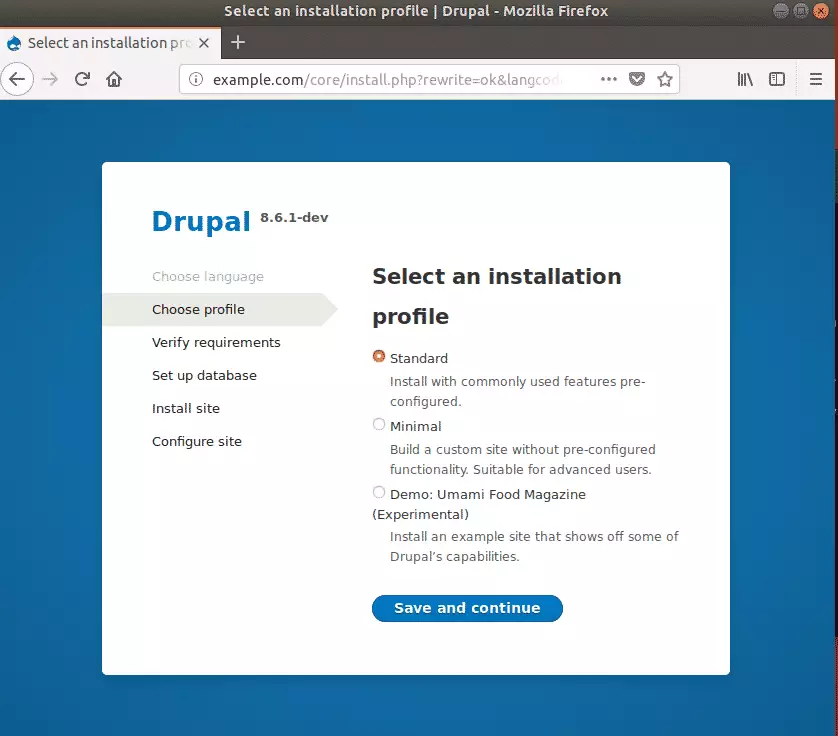Open the Firefox hamburger menu
This screenshot has height=736, width=838.
[x=816, y=80]
